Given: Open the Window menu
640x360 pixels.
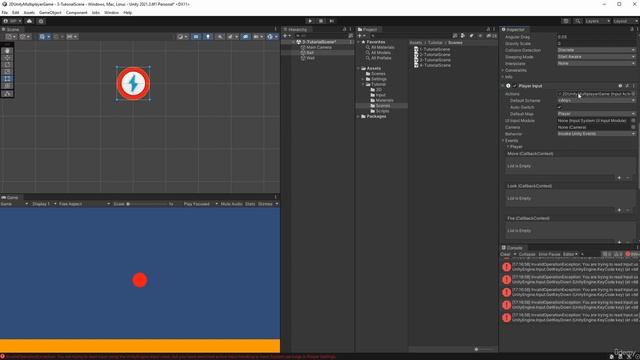Looking at the screenshot, I should point(111,13).
